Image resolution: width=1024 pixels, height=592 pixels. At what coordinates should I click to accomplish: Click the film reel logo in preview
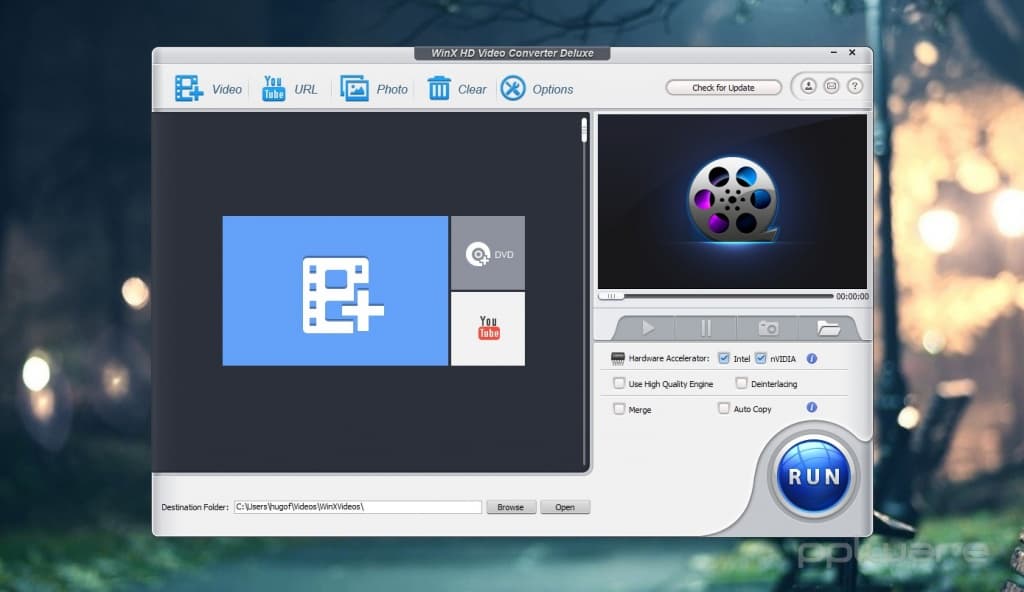[733, 200]
